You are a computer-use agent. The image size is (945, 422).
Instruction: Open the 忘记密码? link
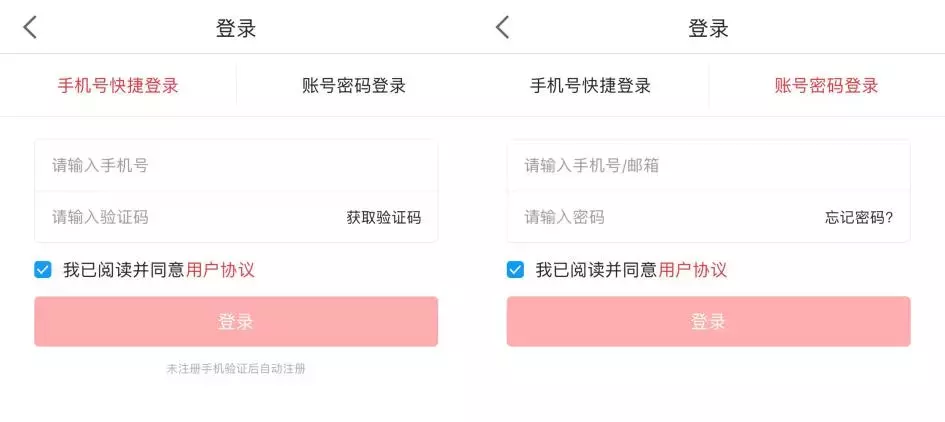tap(858, 217)
